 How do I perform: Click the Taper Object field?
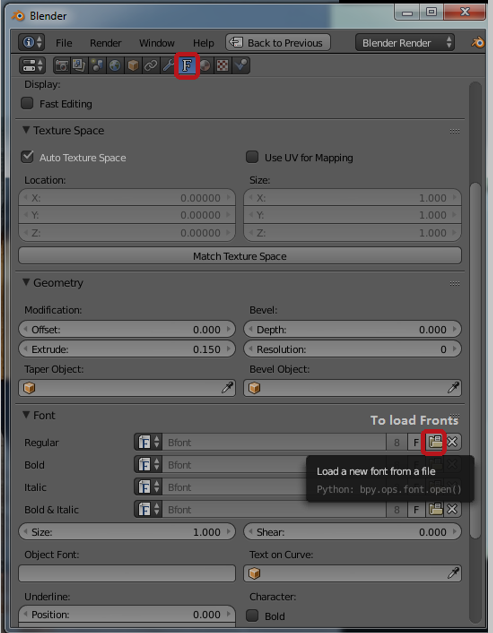coord(127,388)
